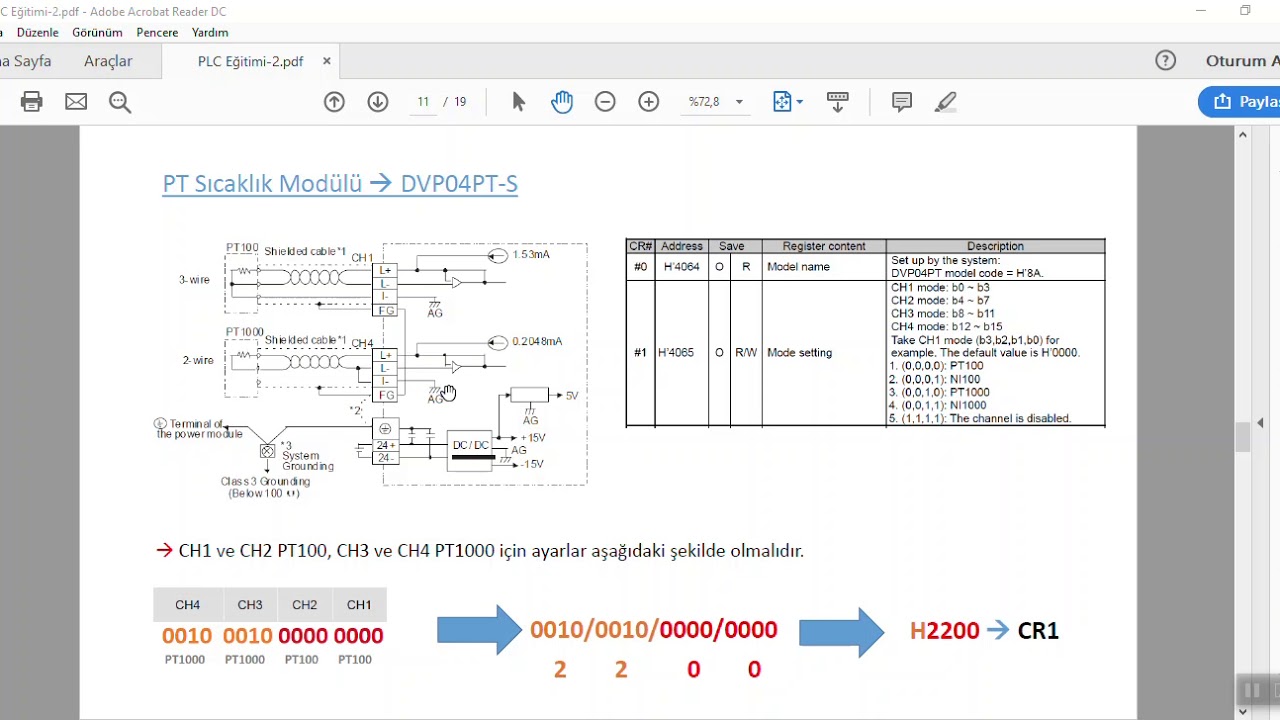Click the Paylaş share button
1280x720 pixels.
click(x=1240, y=101)
